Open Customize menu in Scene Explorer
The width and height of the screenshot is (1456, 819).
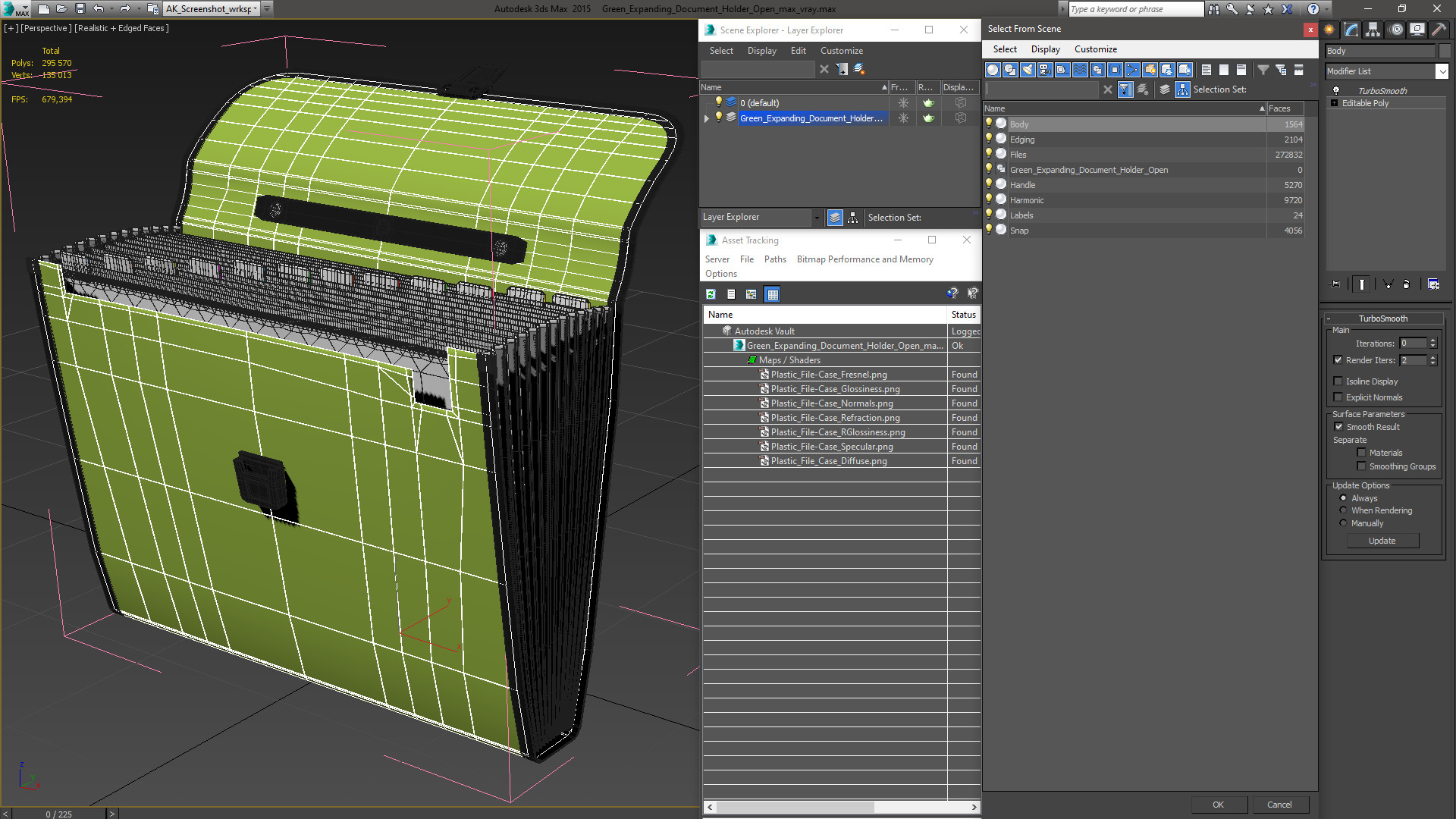click(x=841, y=51)
